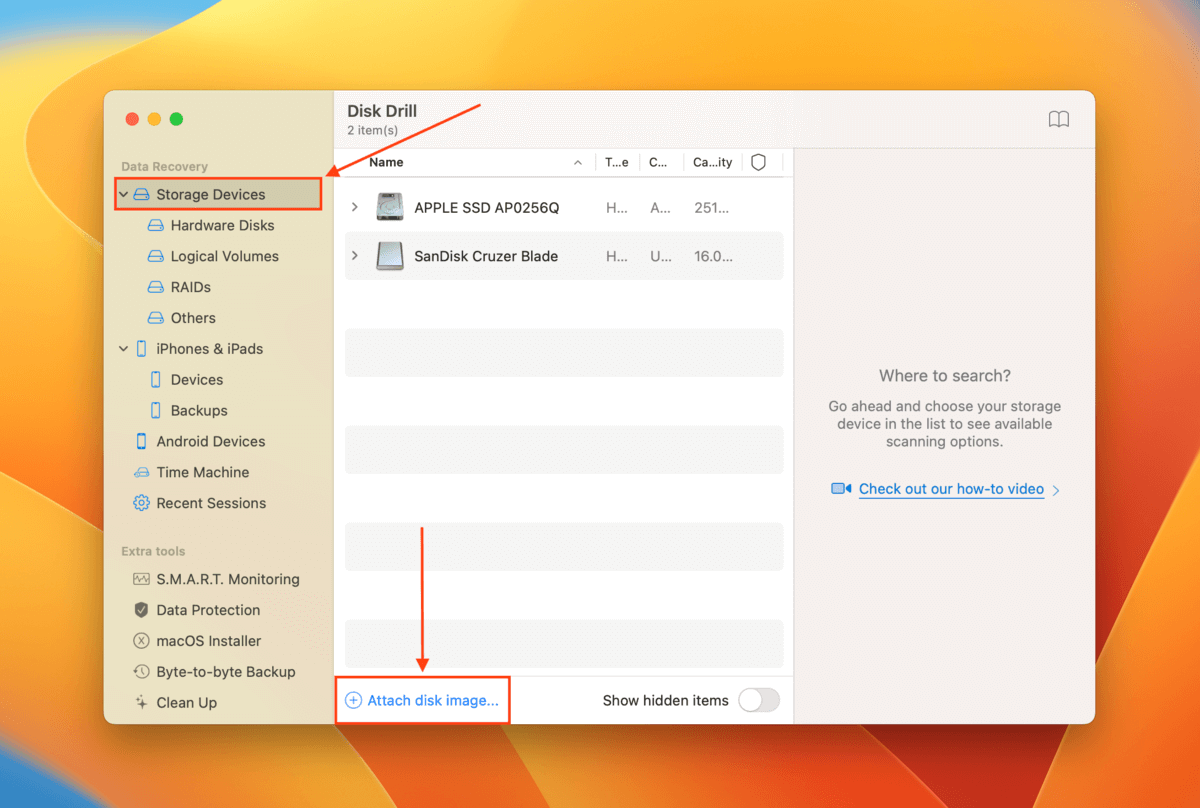Click the Others drive icon

coord(155,319)
